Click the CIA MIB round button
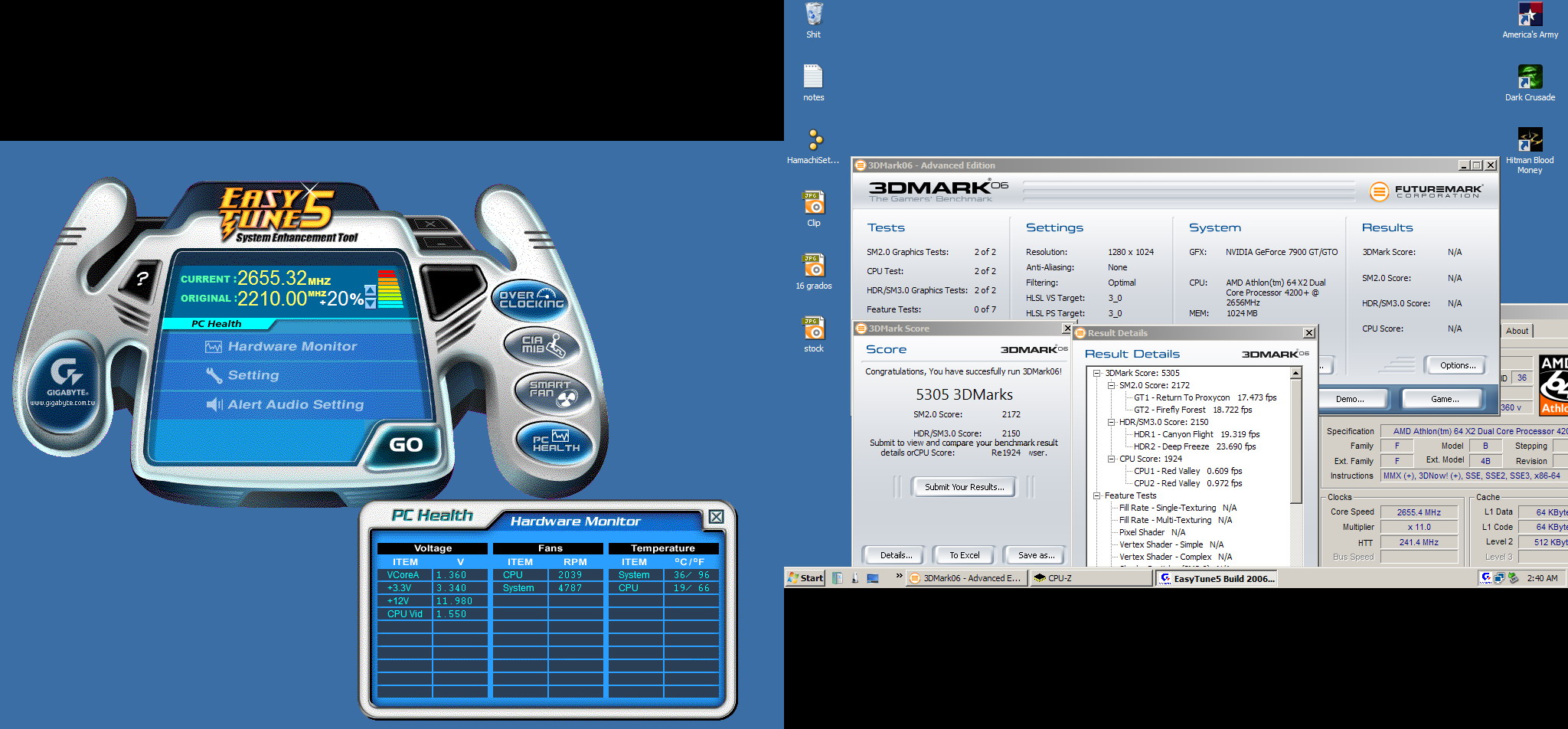Viewport: 1568px width, 729px height. point(542,345)
